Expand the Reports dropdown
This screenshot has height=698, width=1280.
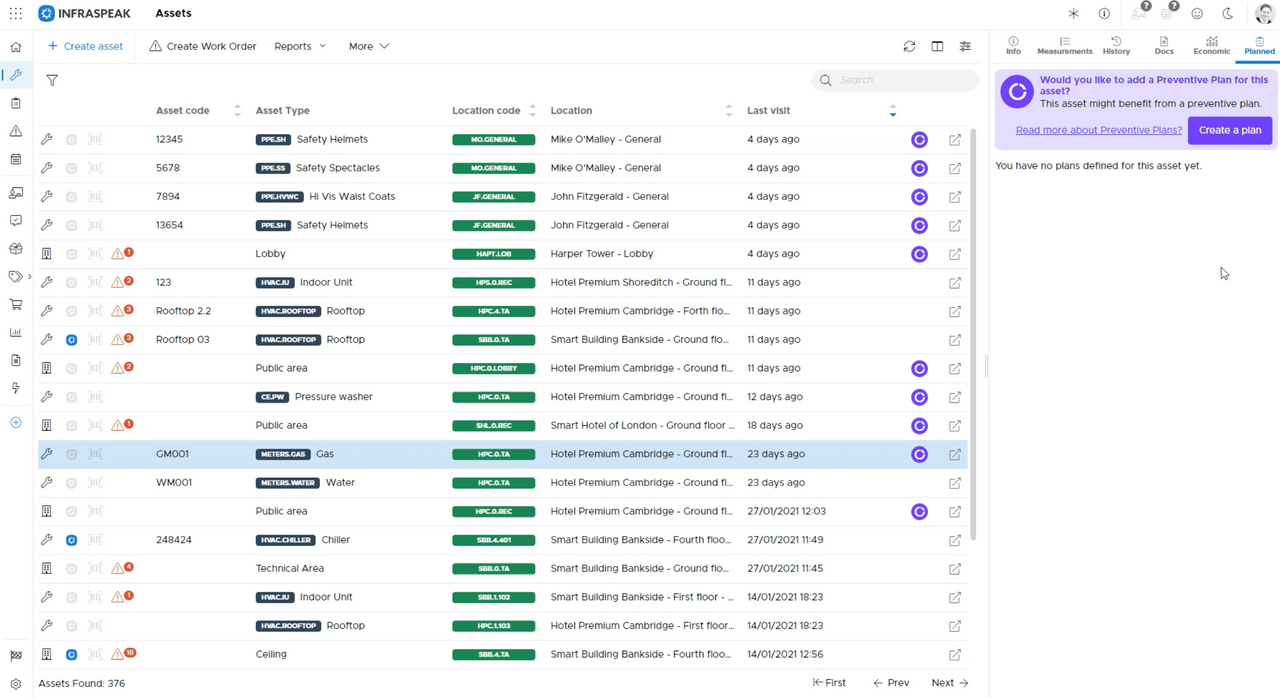tap(300, 46)
